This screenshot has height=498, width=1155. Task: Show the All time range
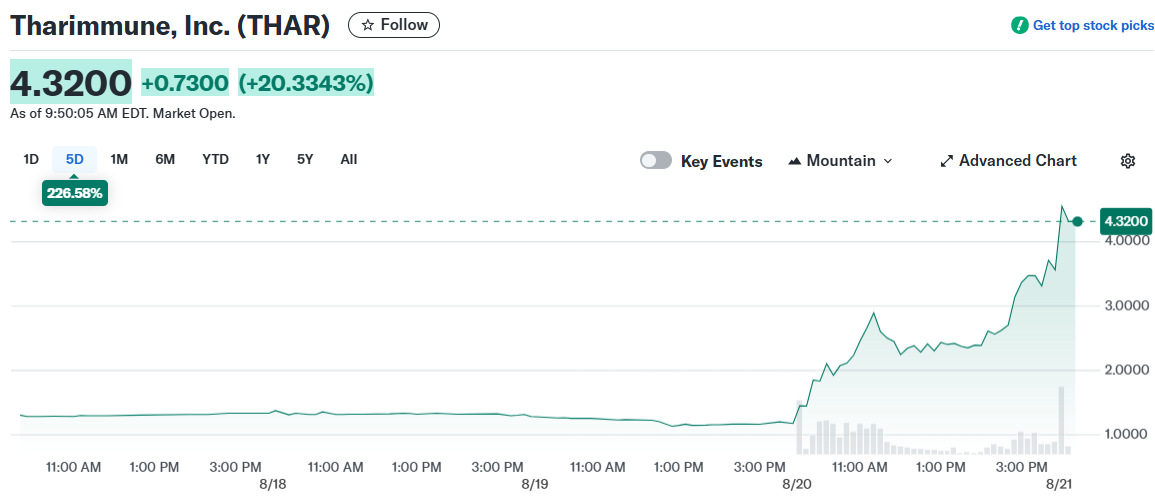(x=349, y=159)
